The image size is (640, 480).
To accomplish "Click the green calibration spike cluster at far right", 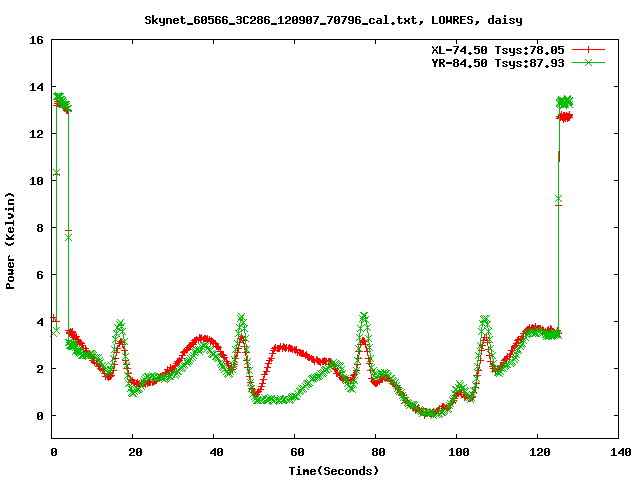I will click(565, 102).
